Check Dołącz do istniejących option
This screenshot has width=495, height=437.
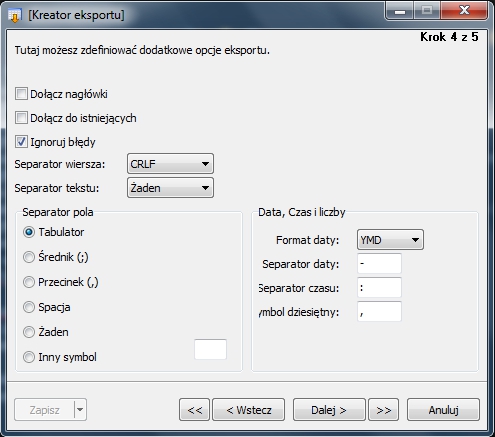[21, 118]
